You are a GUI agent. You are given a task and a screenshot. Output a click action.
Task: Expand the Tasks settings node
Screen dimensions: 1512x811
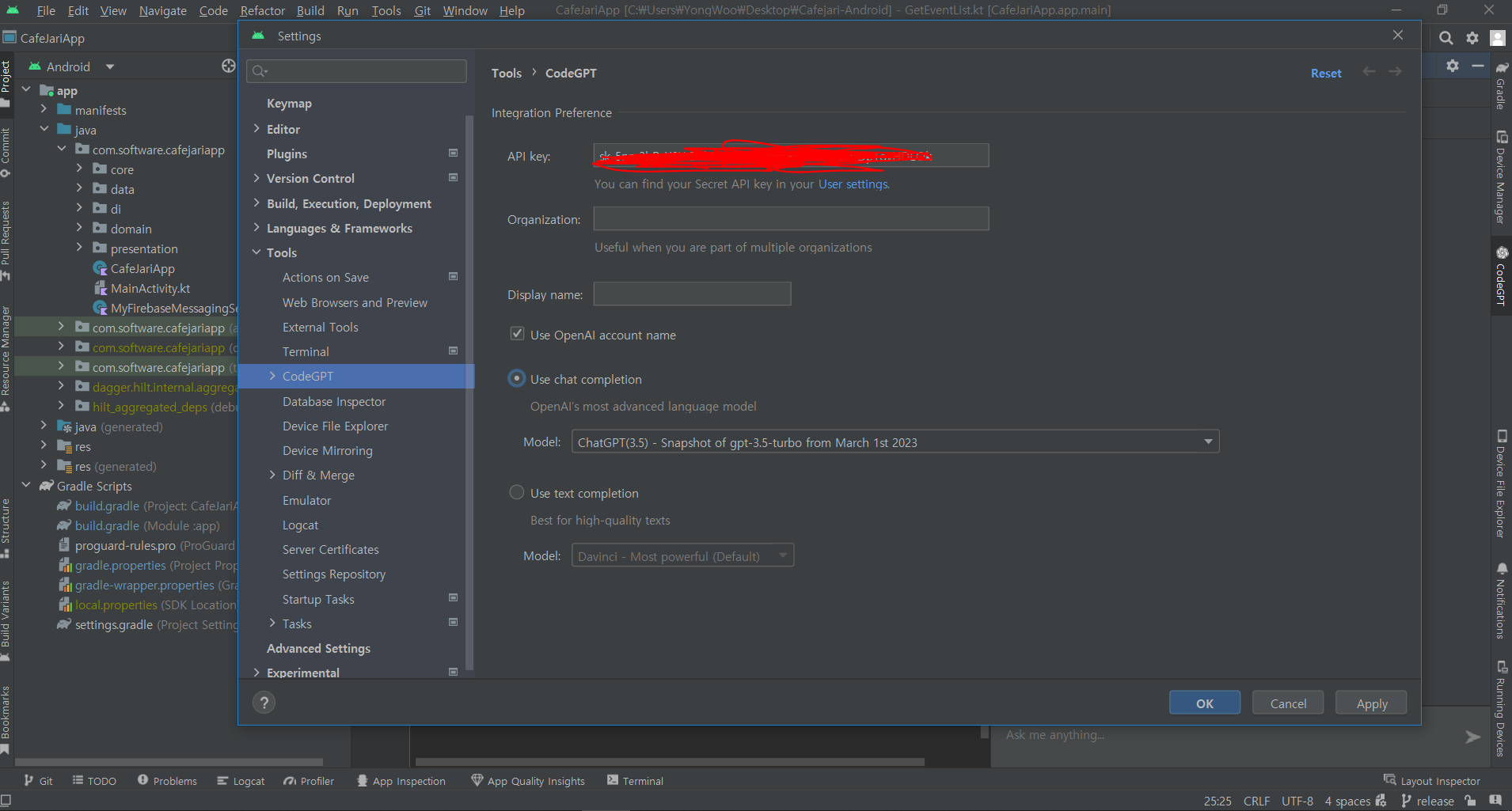[x=272, y=623]
